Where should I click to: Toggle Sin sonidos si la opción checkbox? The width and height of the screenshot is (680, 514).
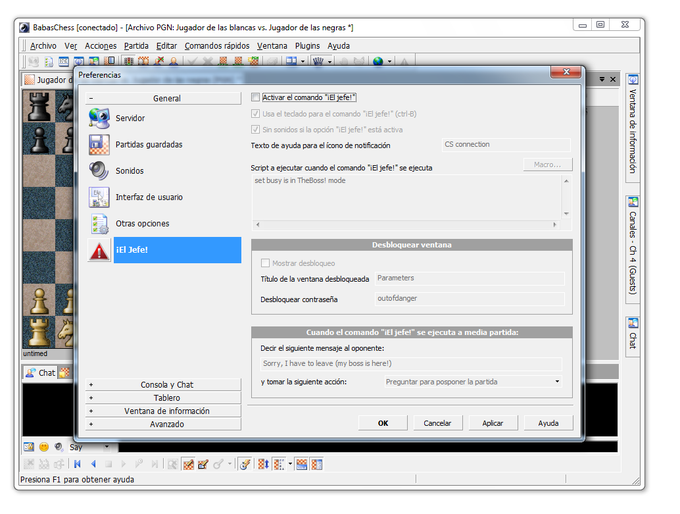pos(255,129)
